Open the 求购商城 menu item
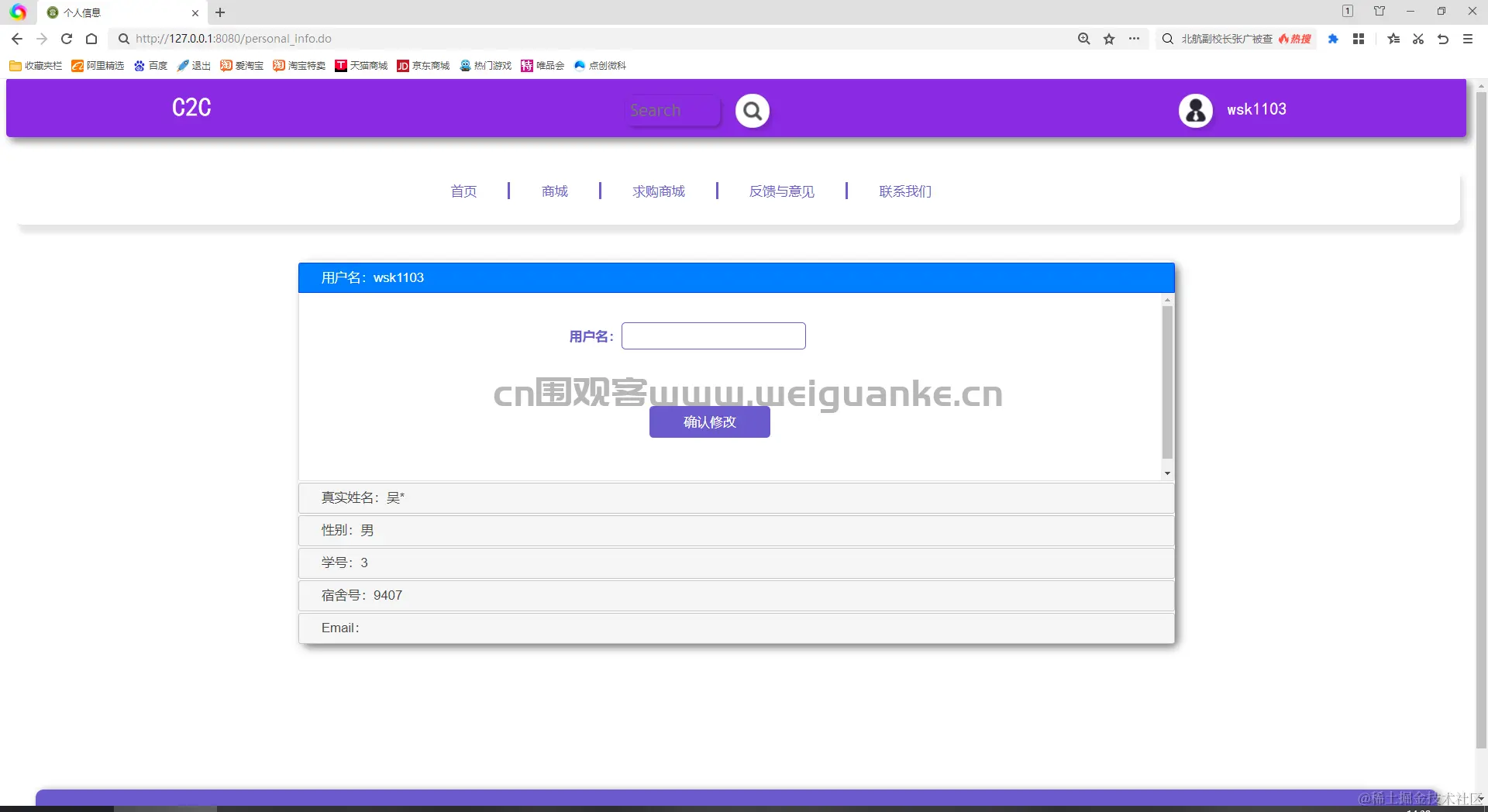 (659, 191)
